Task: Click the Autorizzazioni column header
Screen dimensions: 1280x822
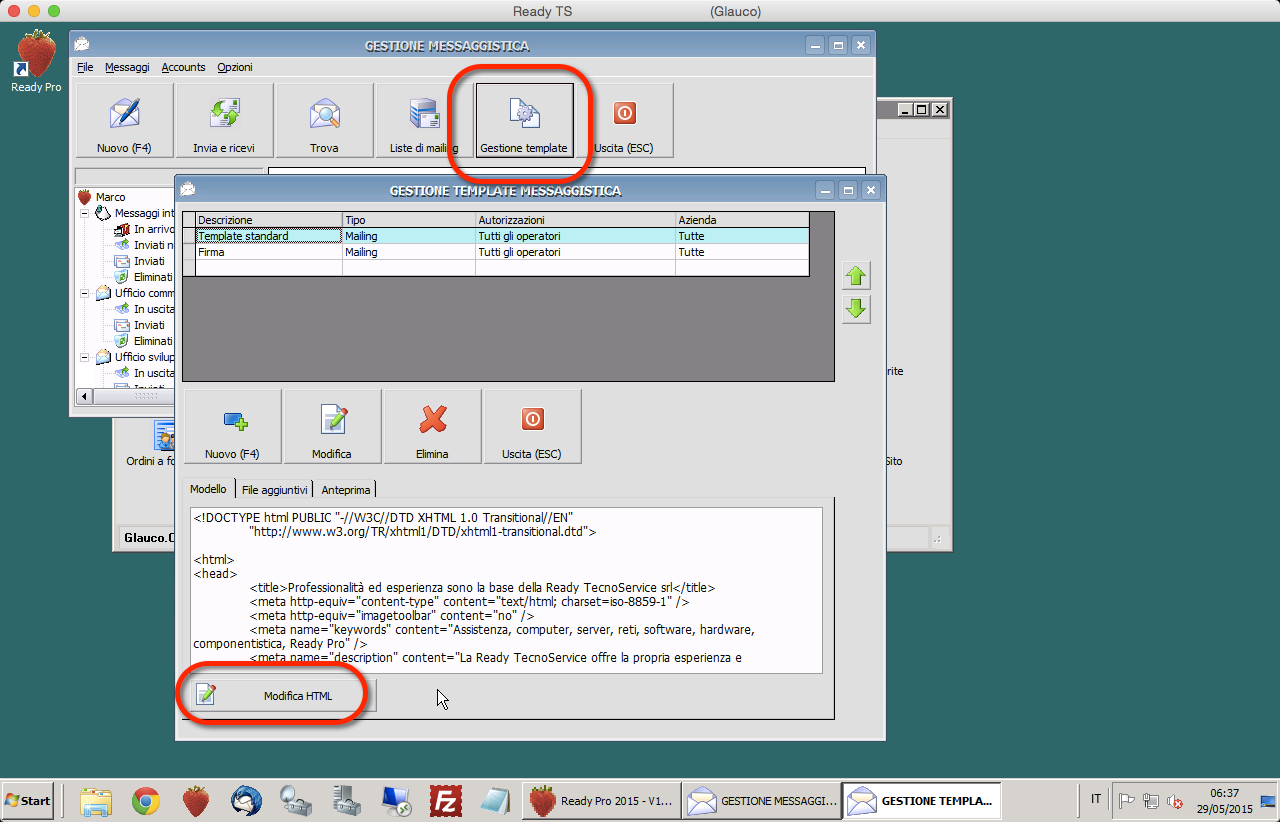Action: [x=575, y=220]
